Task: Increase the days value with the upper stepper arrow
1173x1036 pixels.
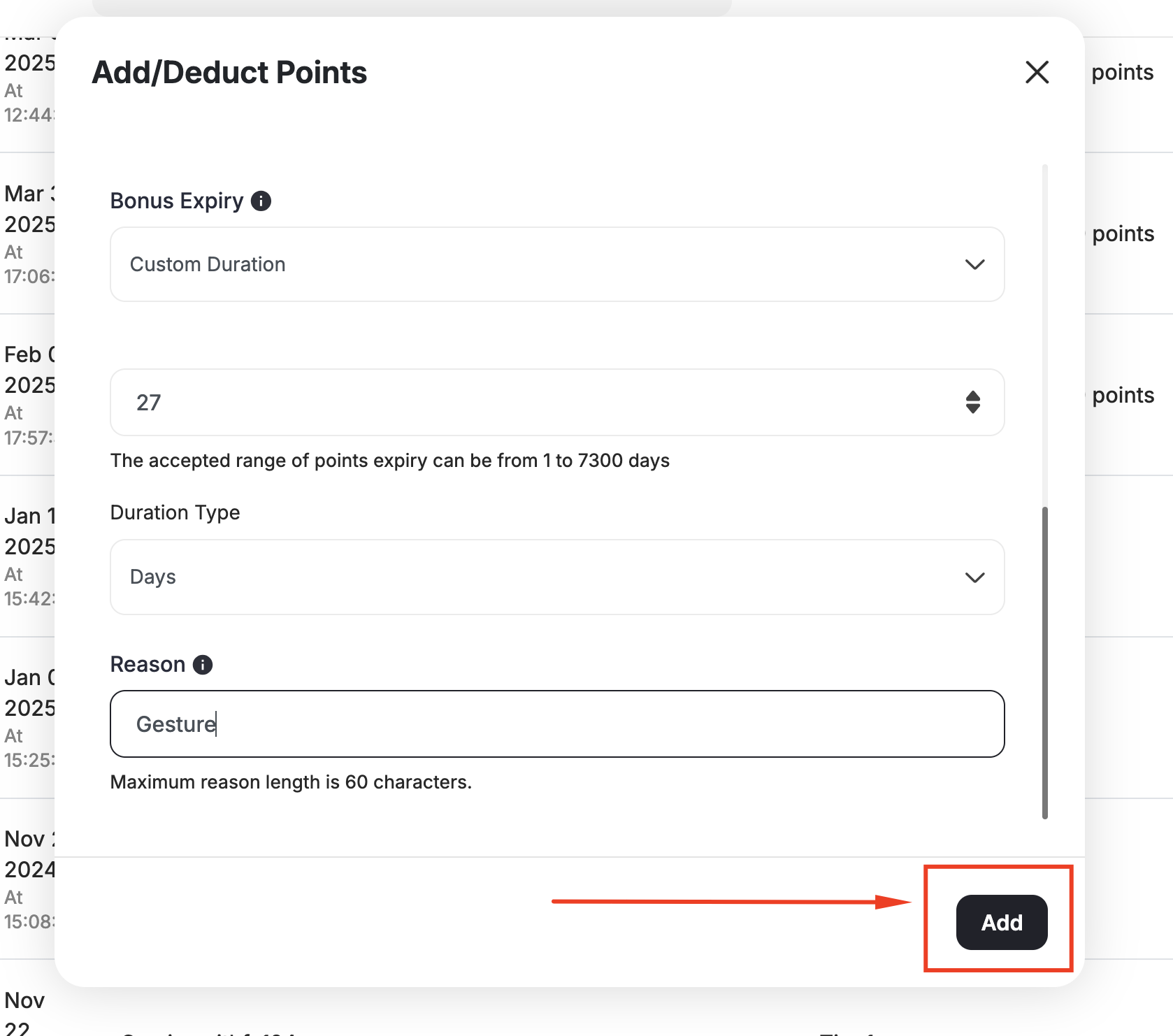Action: [x=974, y=397]
